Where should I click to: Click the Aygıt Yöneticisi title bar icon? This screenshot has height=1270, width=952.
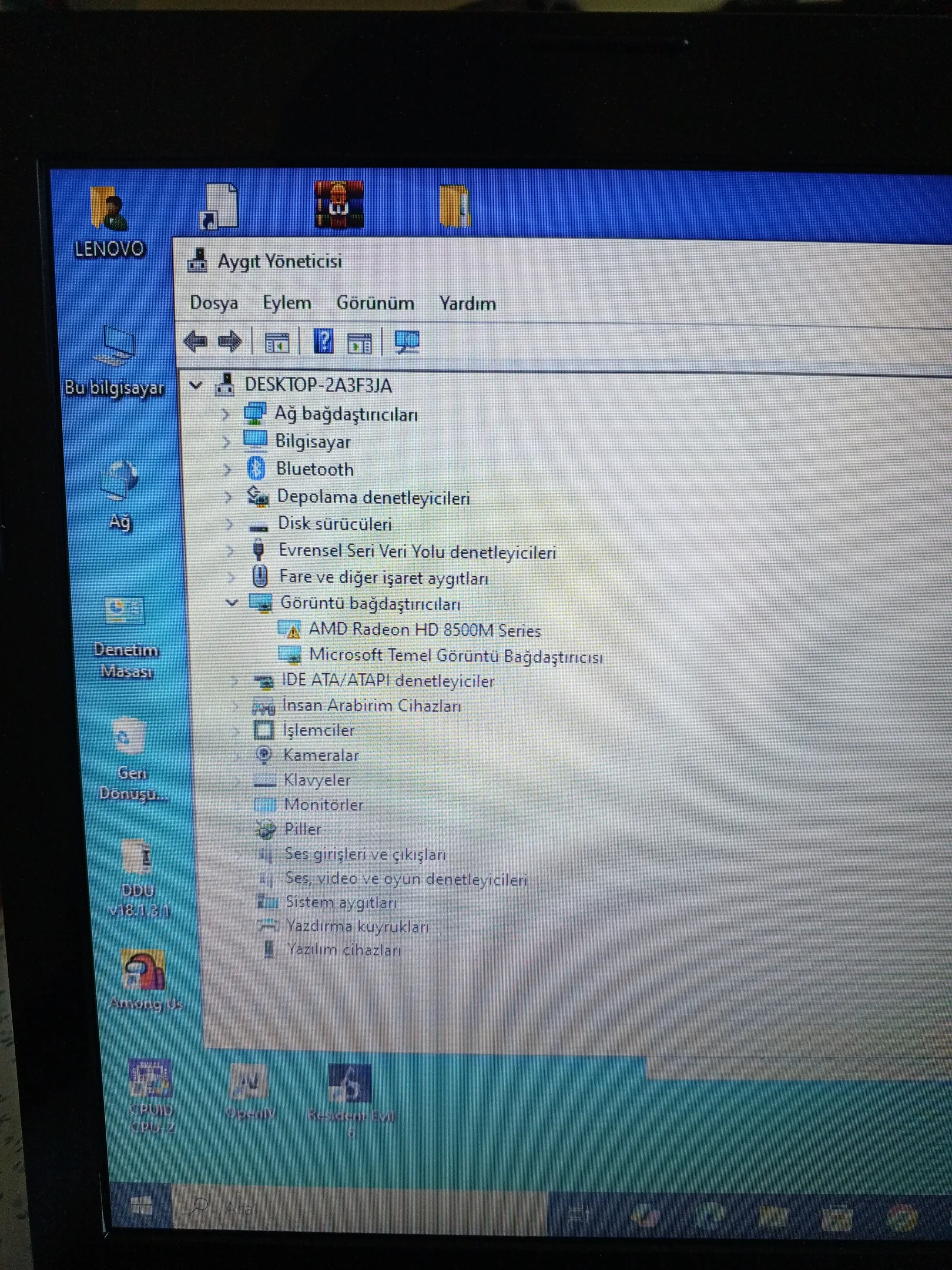(197, 260)
